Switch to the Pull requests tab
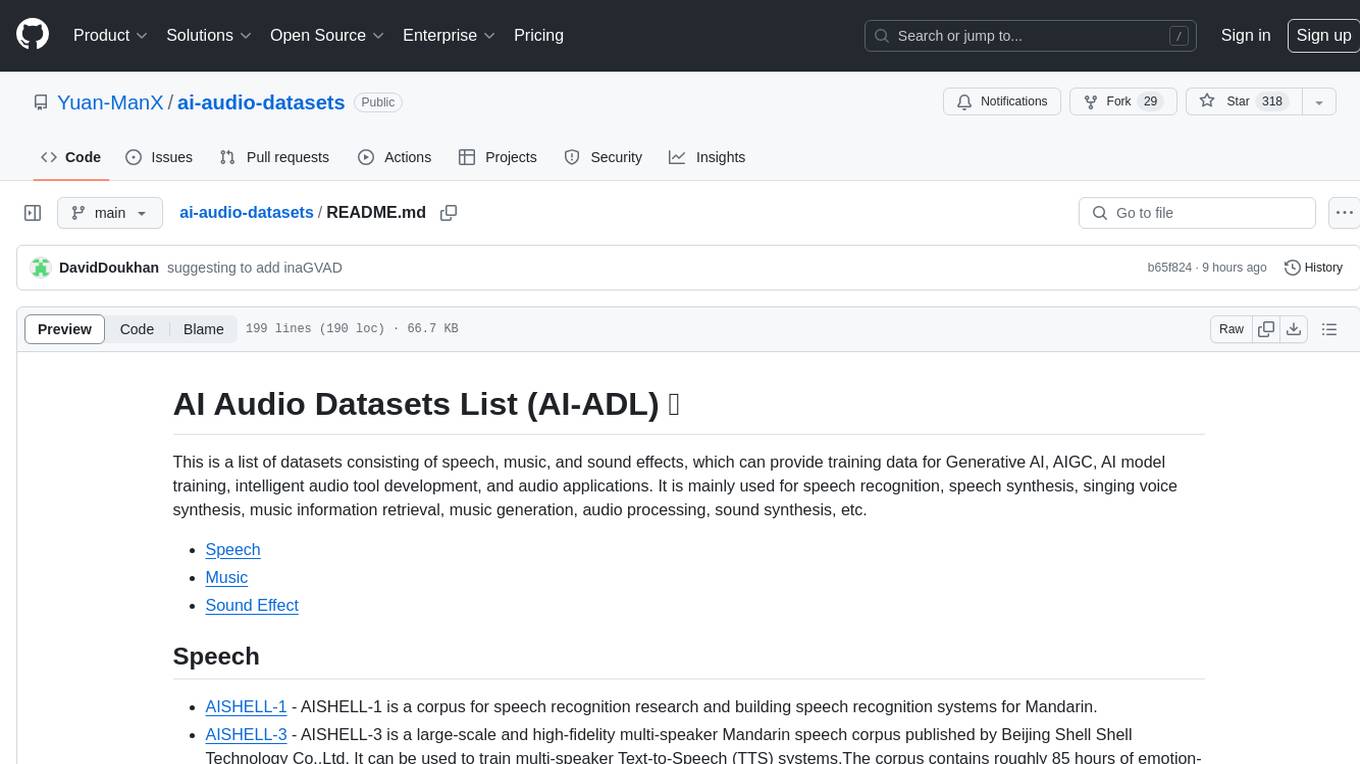The height and width of the screenshot is (764, 1360). 274,157
